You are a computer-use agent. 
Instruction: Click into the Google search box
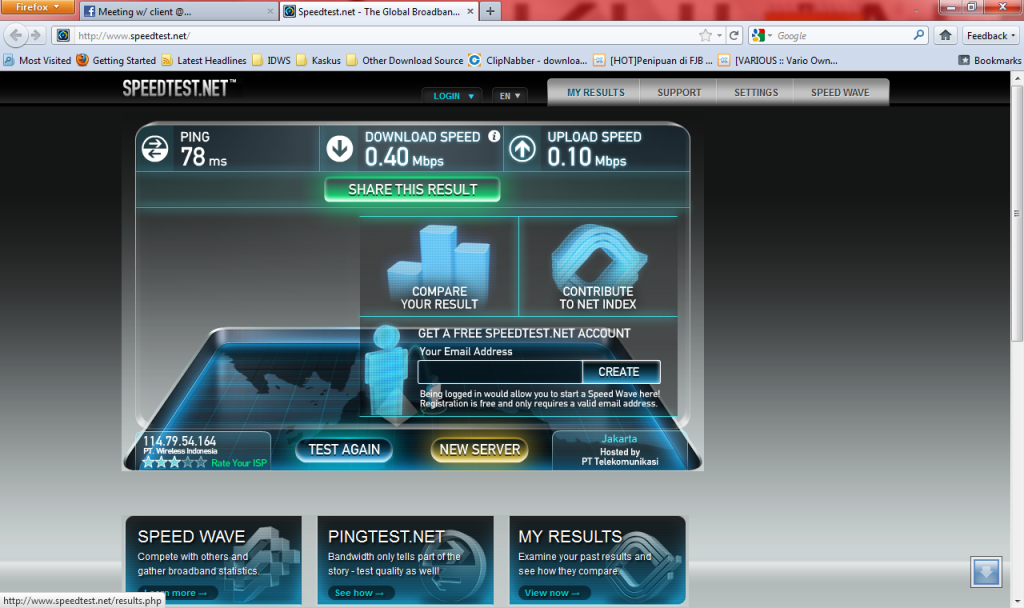[x=842, y=35]
